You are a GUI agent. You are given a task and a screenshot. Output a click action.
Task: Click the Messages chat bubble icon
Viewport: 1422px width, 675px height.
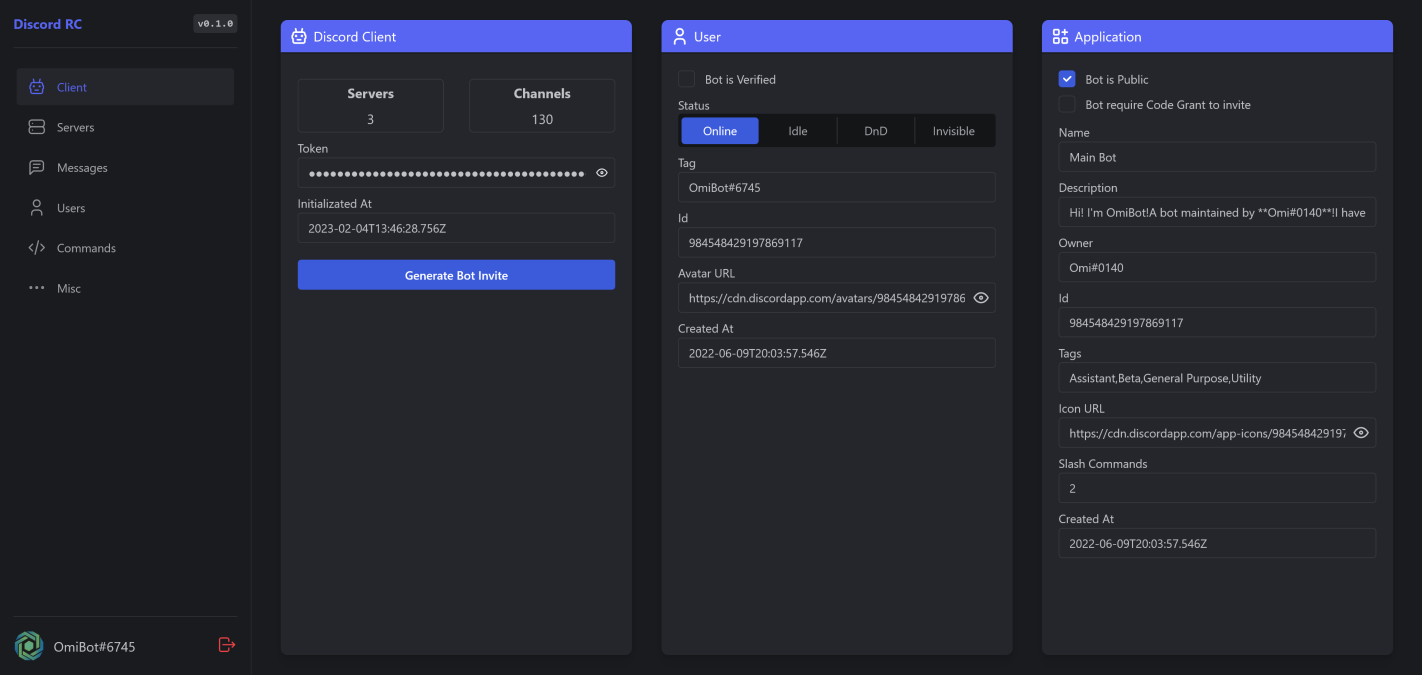click(x=37, y=167)
